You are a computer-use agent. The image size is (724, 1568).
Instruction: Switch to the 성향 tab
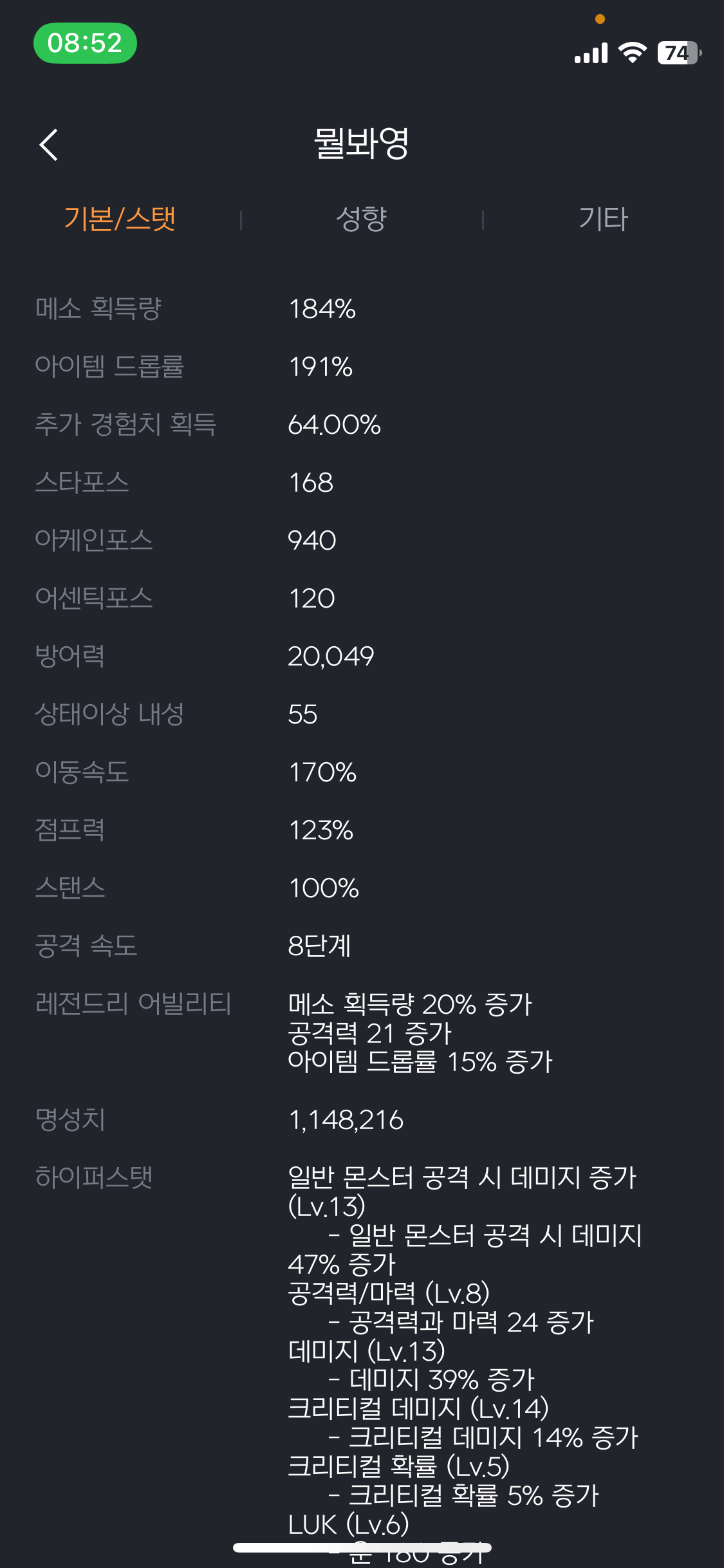pos(362,219)
